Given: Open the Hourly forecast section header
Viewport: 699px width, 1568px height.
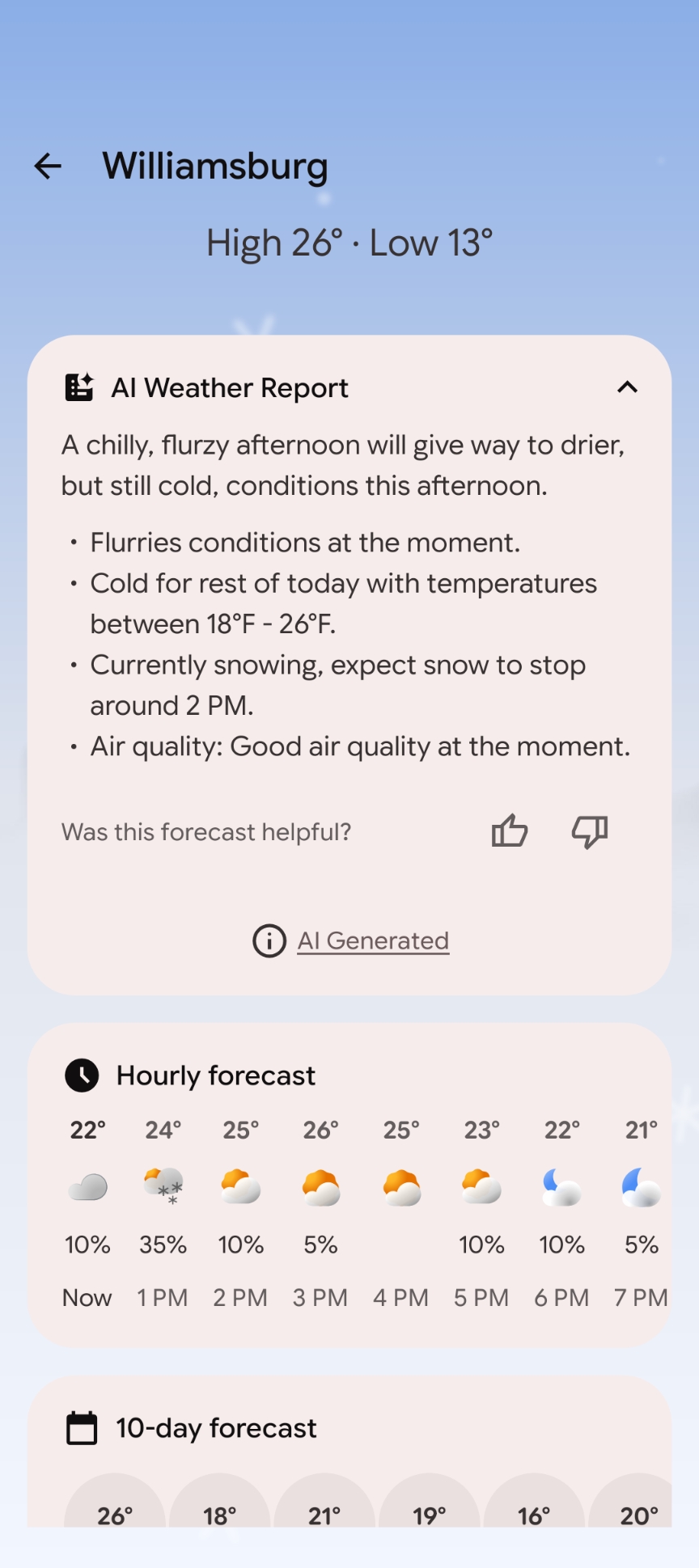Looking at the screenshot, I should [216, 1076].
